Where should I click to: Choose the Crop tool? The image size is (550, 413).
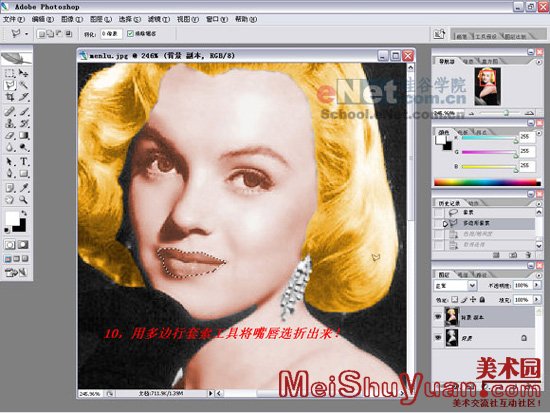click(10, 97)
